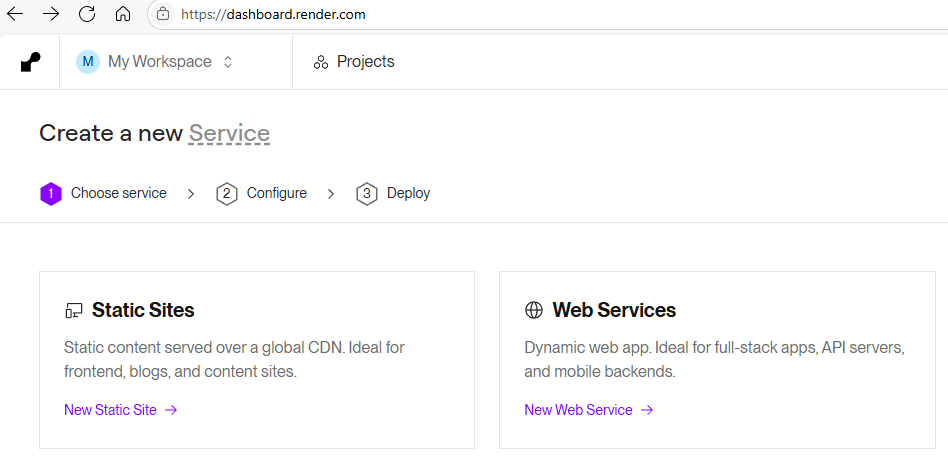The height and width of the screenshot is (461, 948).
Task: Open the browser home icon
Action: [123, 14]
